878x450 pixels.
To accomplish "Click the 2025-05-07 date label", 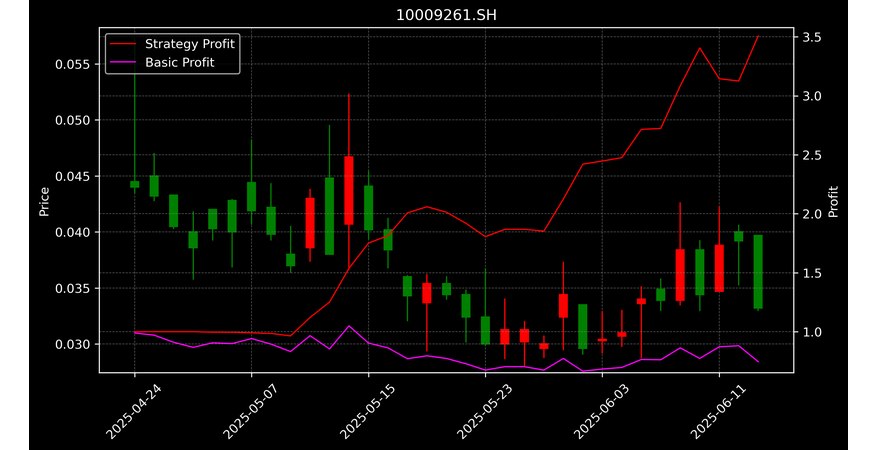I will [250, 412].
